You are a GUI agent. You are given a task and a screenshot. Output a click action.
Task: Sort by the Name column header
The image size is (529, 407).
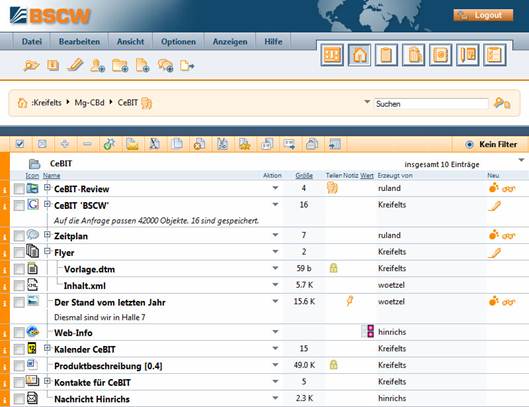coord(51,175)
